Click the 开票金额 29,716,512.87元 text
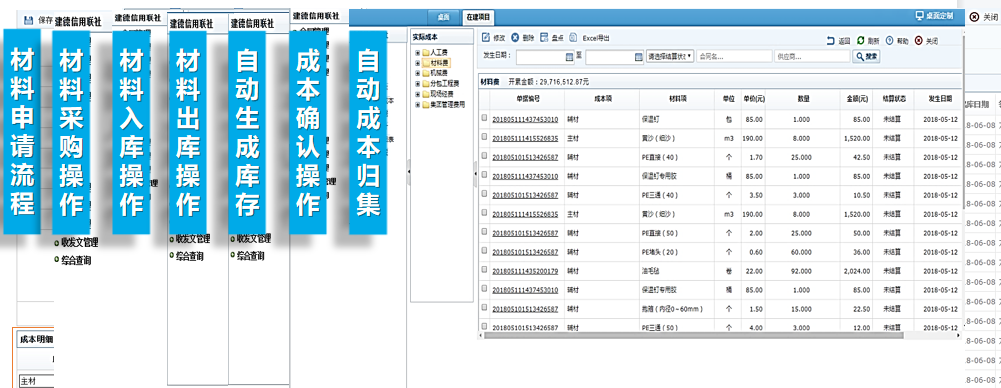 pos(548,82)
